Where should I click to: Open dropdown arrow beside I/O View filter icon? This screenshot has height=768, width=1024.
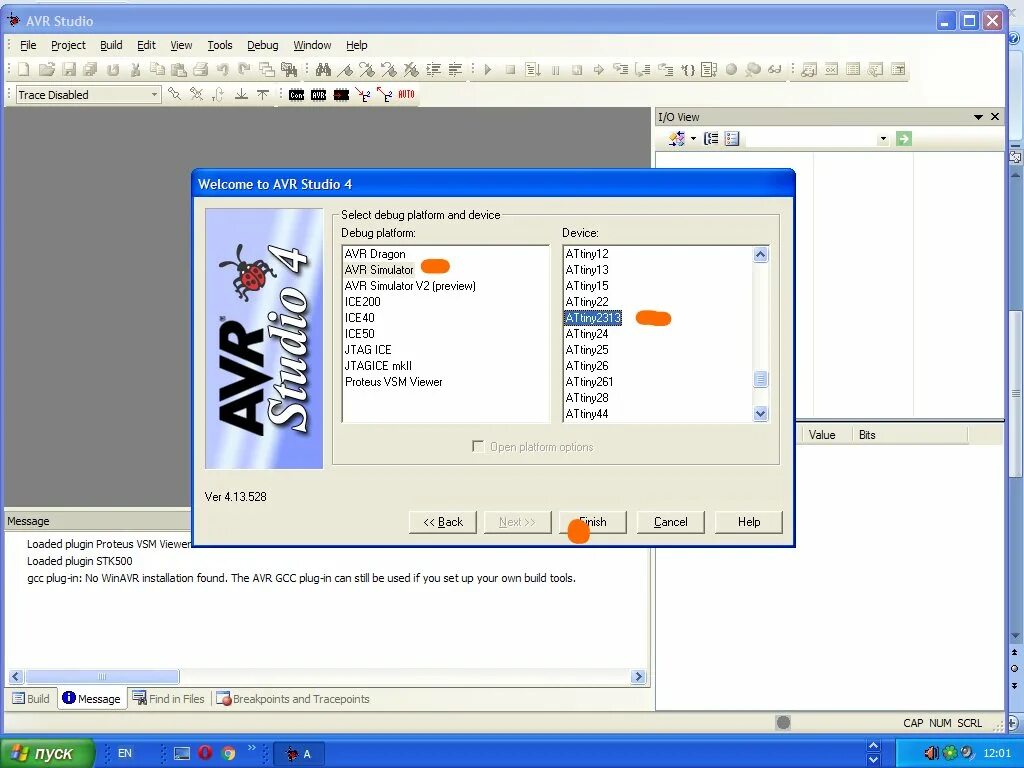[693, 138]
